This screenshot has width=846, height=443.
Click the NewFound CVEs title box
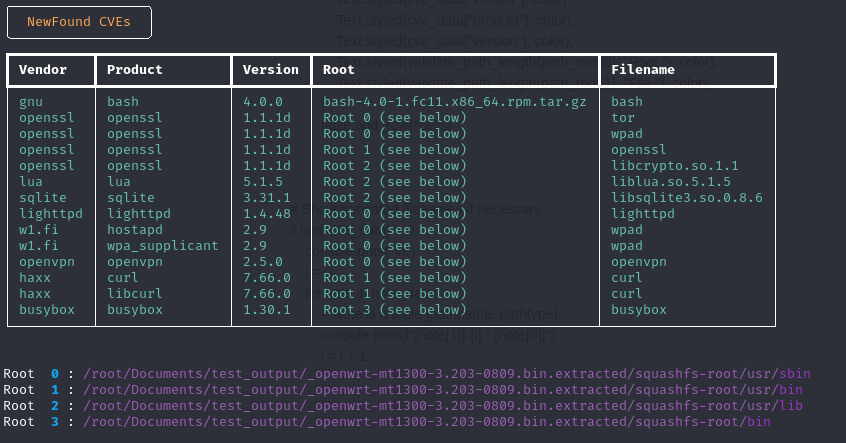click(x=79, y=22)
